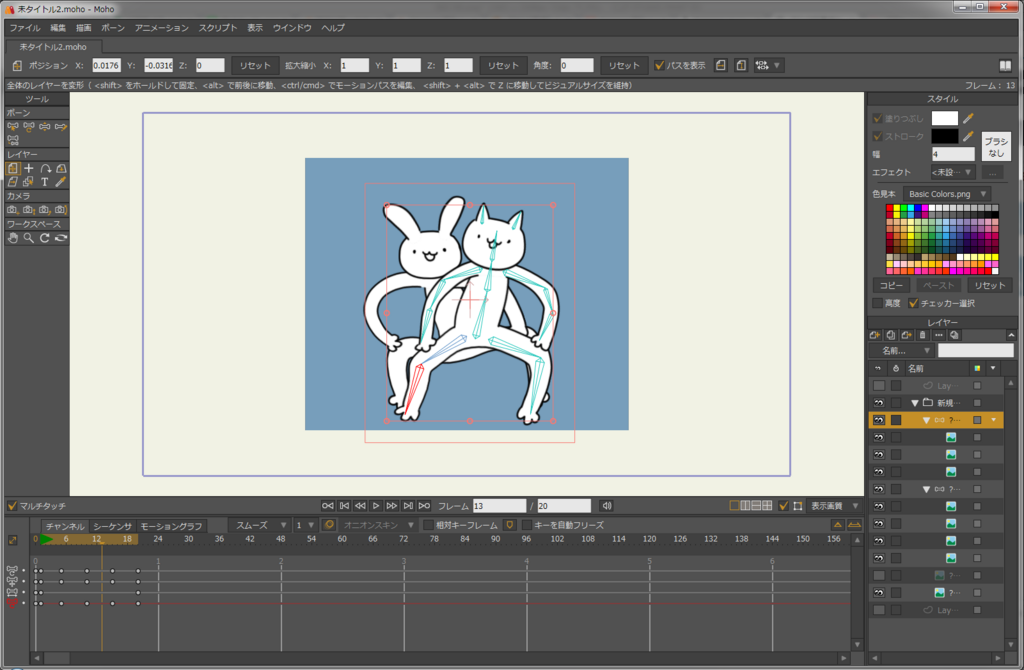Screen dimensions: 1024x670
Task: Uncheck the パスを表示 checkbox
Action: pos(659,65)
